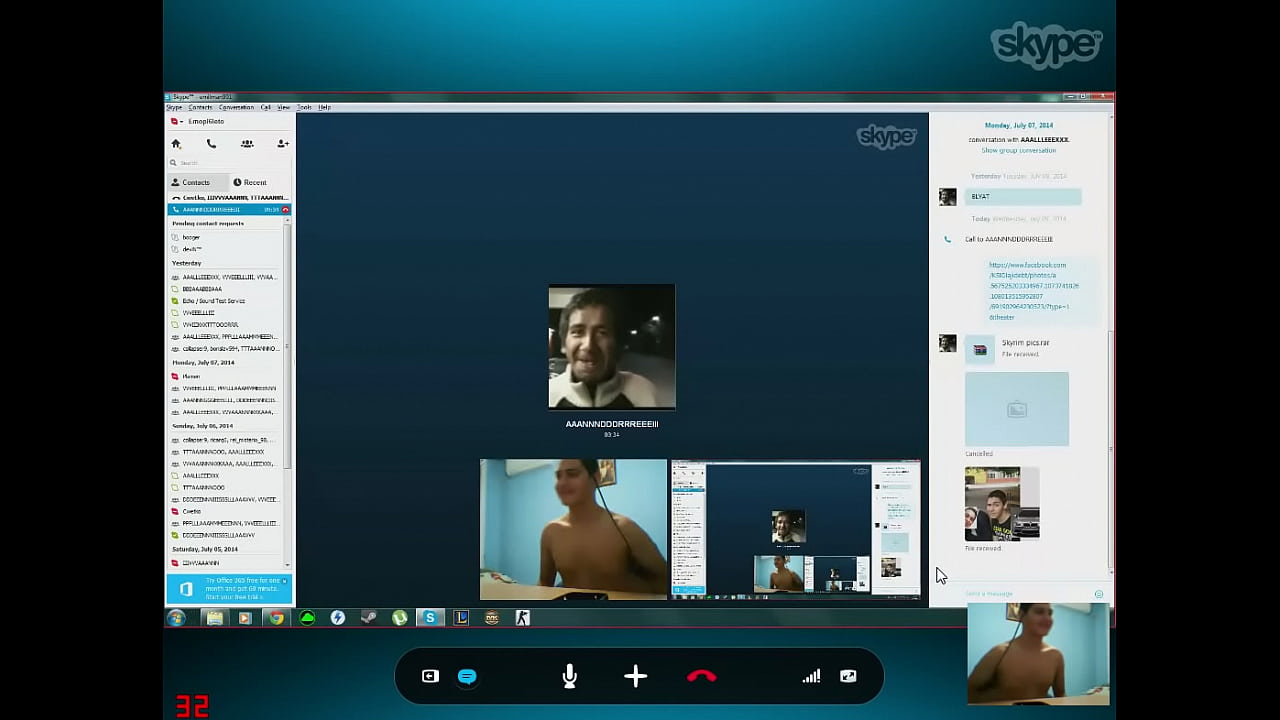End the call with red hang-up button
The image size is (1280, 720).
701,677
